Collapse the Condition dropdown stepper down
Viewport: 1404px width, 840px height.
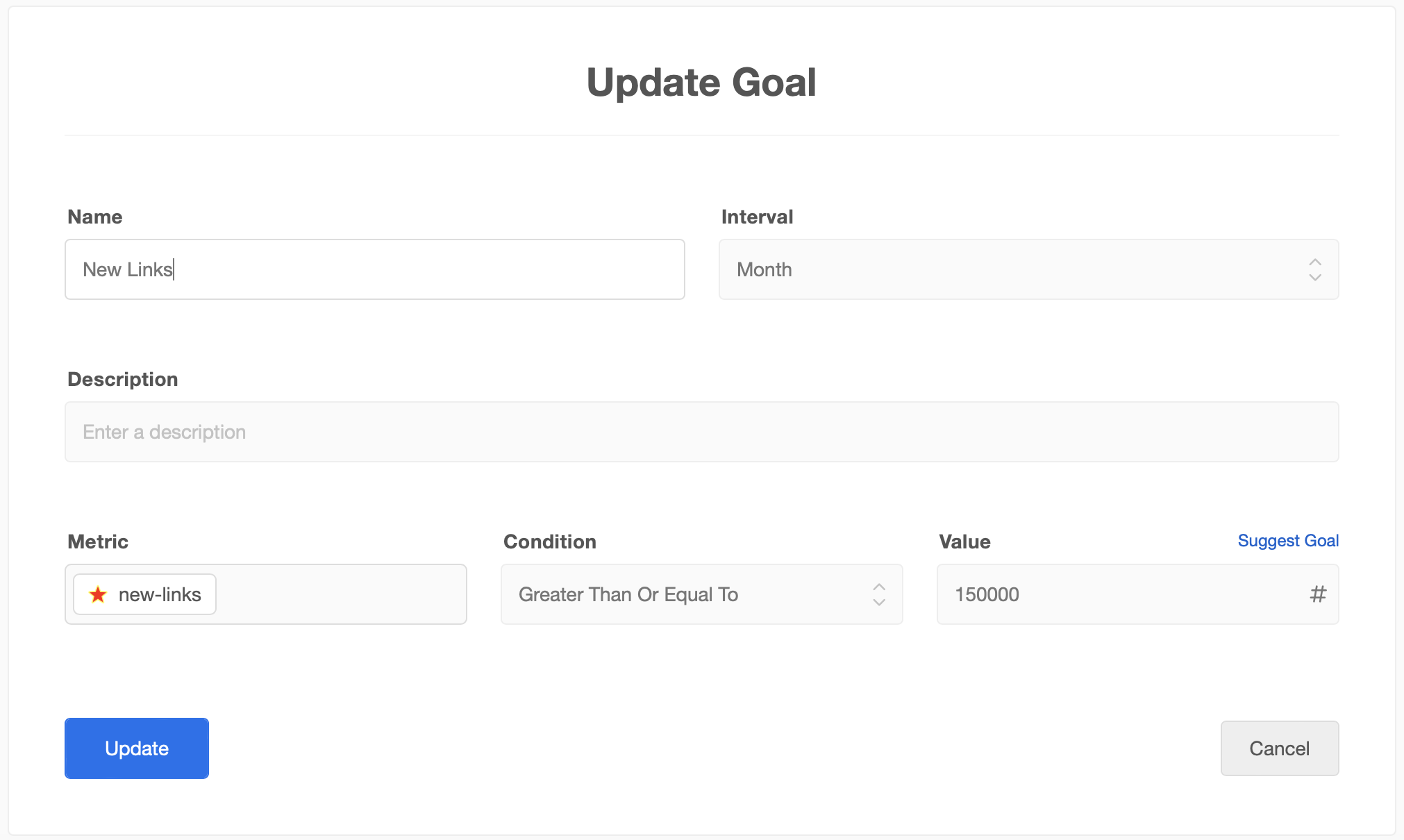click(x=880, y=602)
